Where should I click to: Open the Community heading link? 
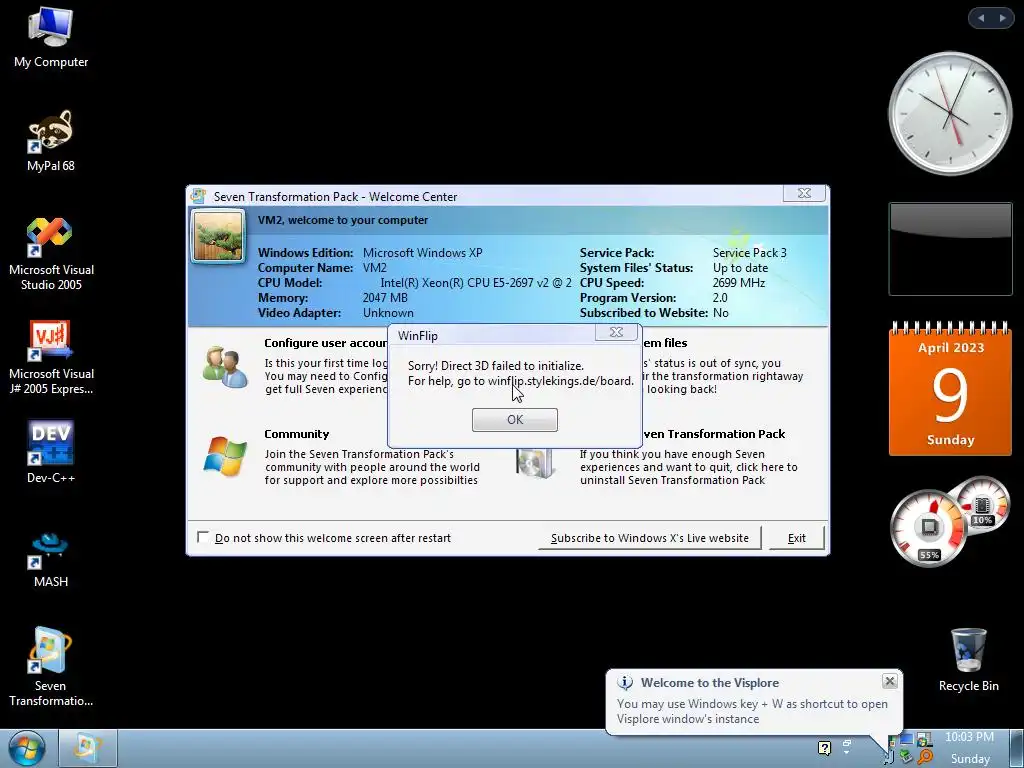point(296,434)
